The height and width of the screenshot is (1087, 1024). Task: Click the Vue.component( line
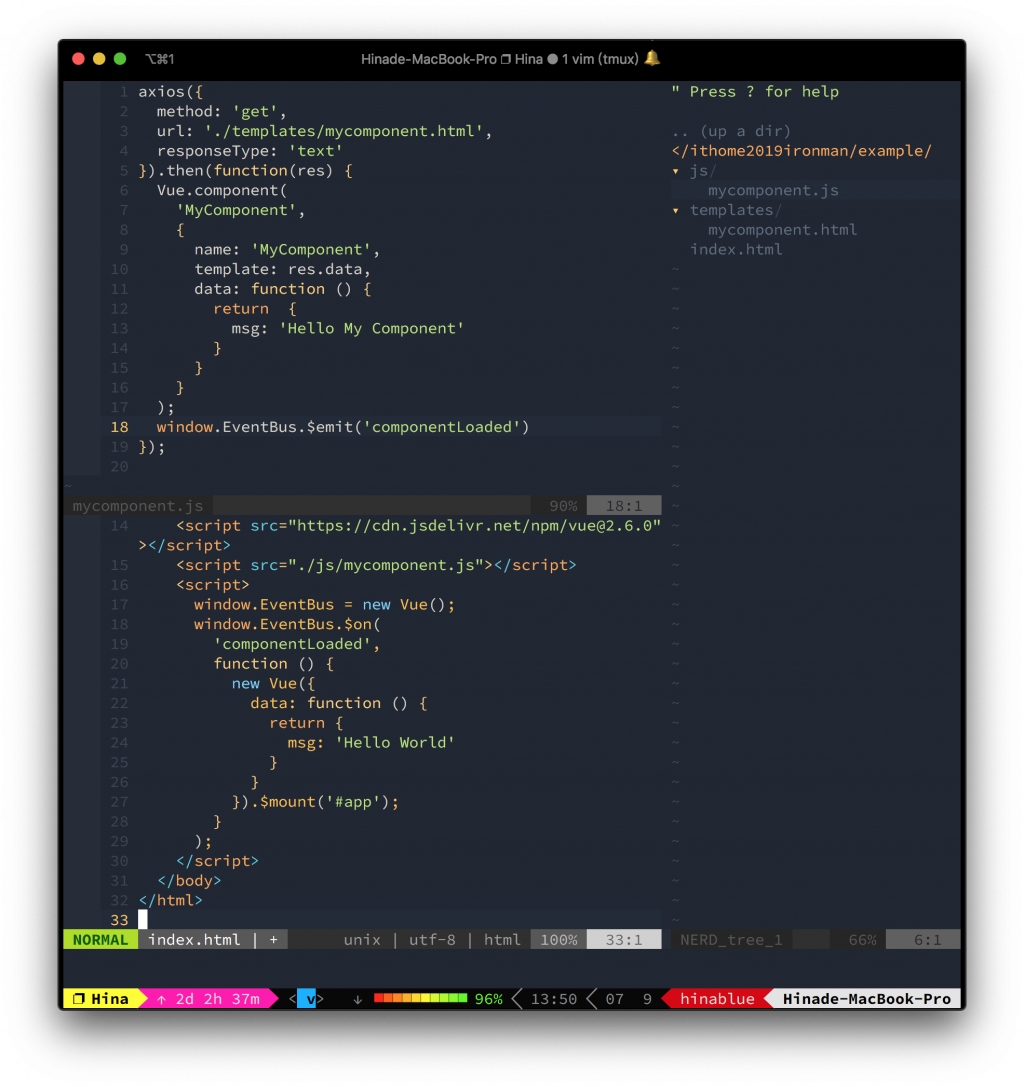(222, 191)
